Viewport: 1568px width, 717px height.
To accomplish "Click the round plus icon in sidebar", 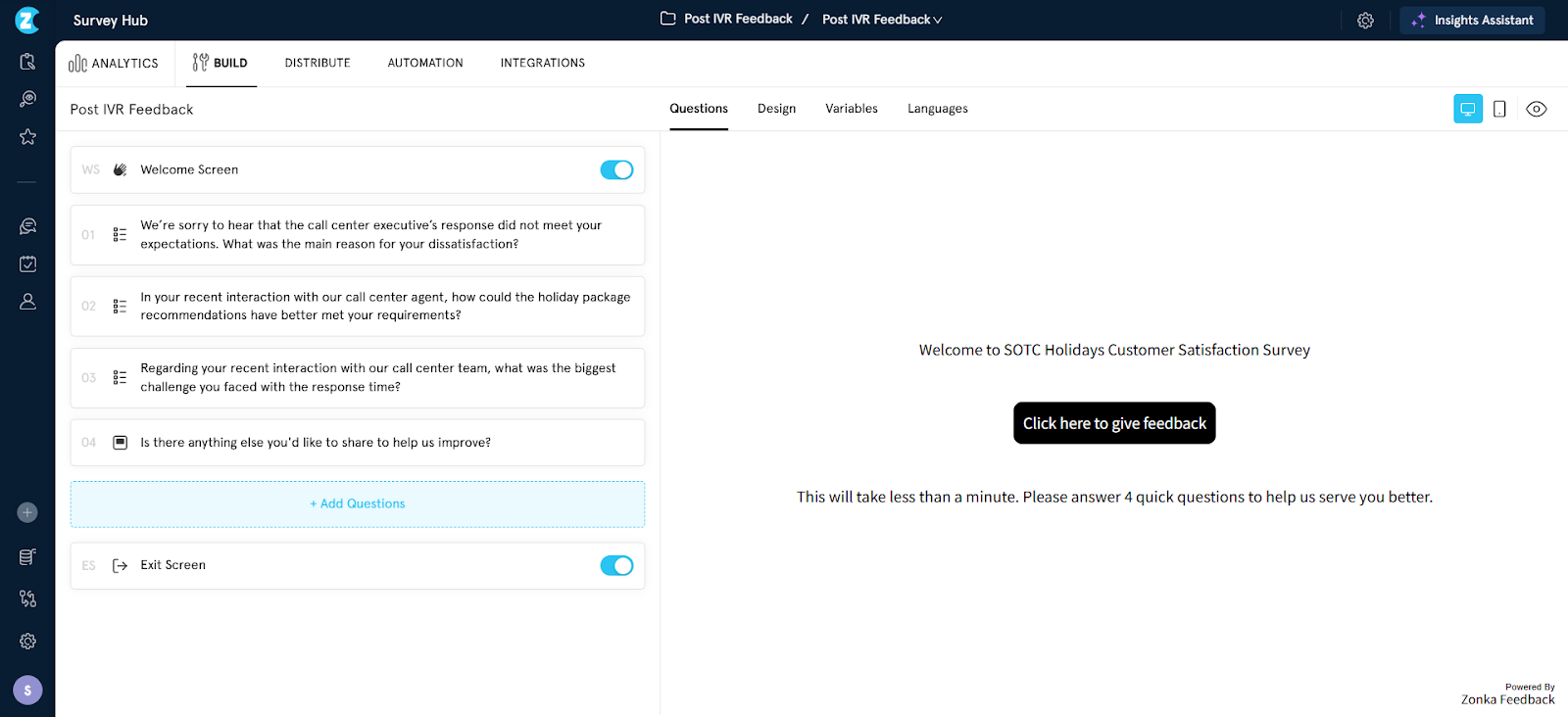I will 27,512.
